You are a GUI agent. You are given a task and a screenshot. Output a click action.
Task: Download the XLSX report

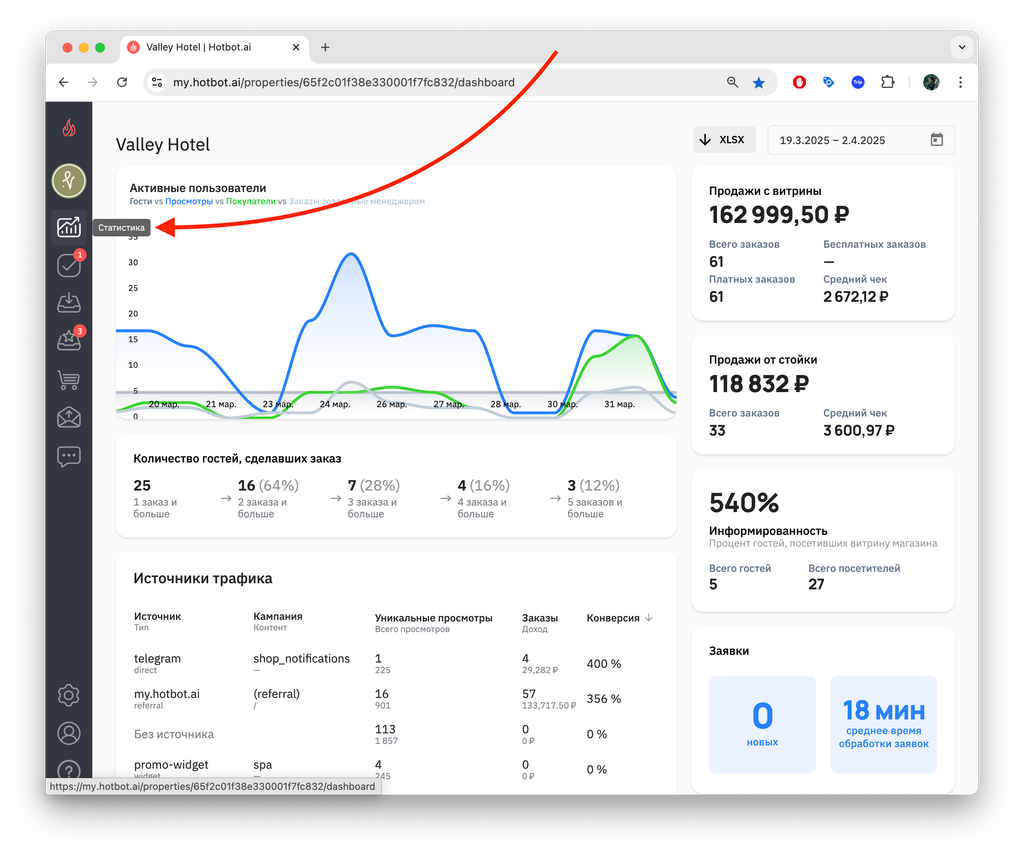tap(724, 140)
